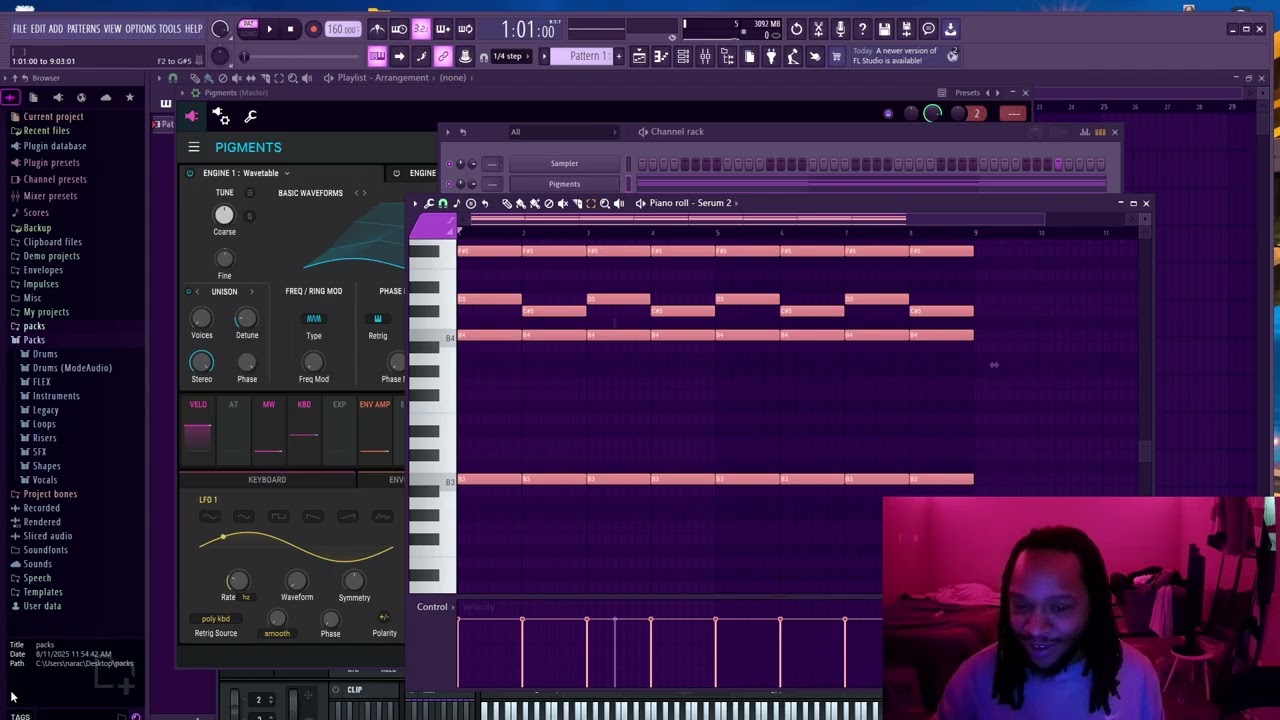
Task: Click previous preset arrow next to Presets
Action: click(x=988, y=93)
